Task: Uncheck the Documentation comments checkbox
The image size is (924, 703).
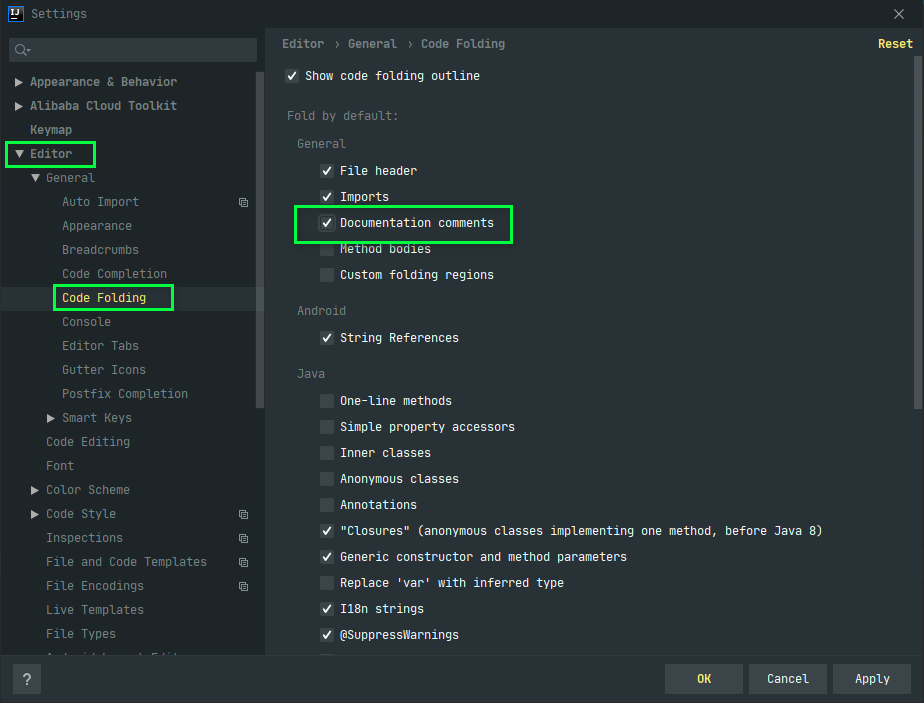Action: coord(327,223)
